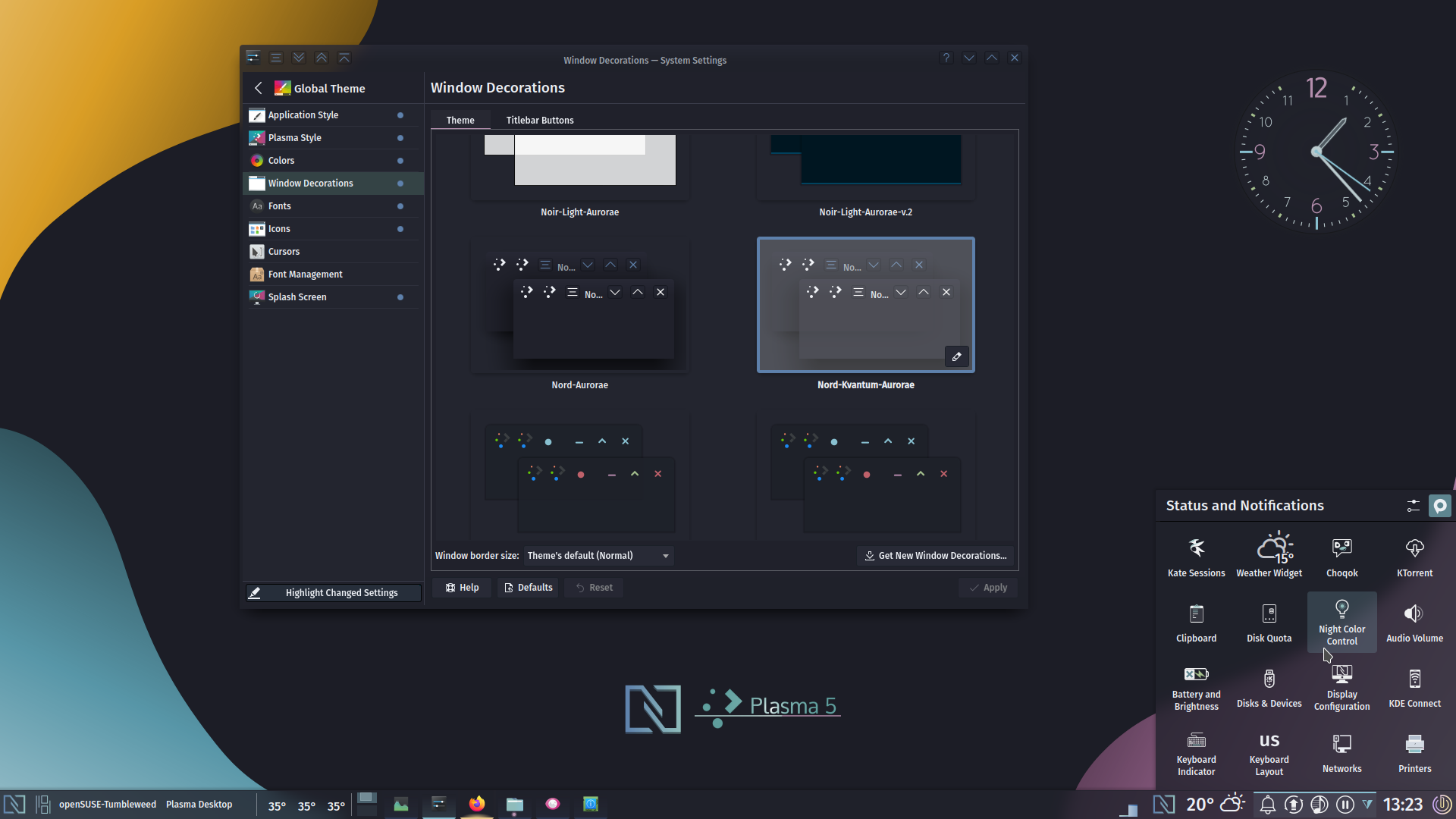Viewport: 1456px width, 819px height.
Task: Select the Theme tab
Action: (460, 120)
